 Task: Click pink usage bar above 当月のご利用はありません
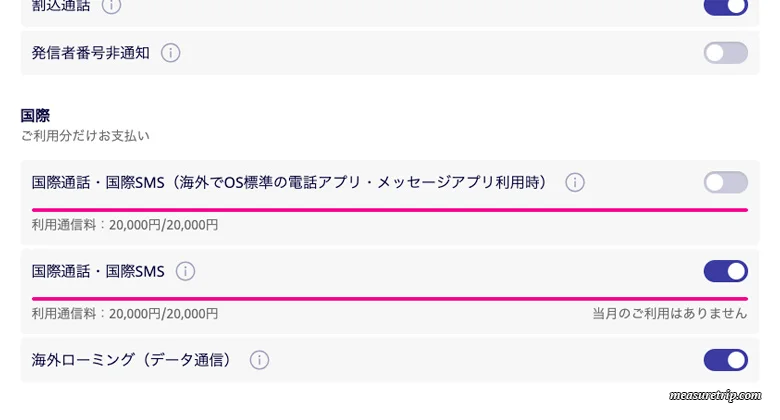[x=390, y=299]
